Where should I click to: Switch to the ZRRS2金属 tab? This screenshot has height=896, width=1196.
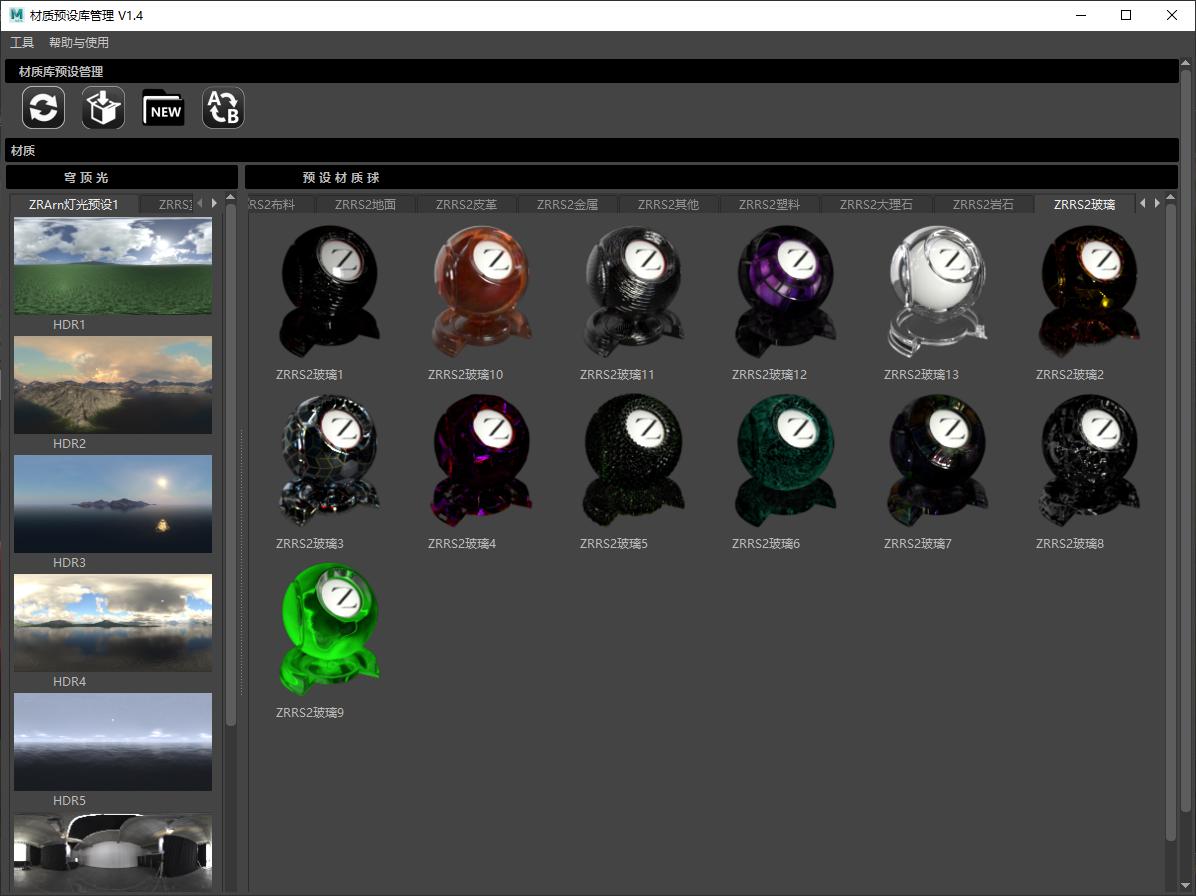(567, 204)
